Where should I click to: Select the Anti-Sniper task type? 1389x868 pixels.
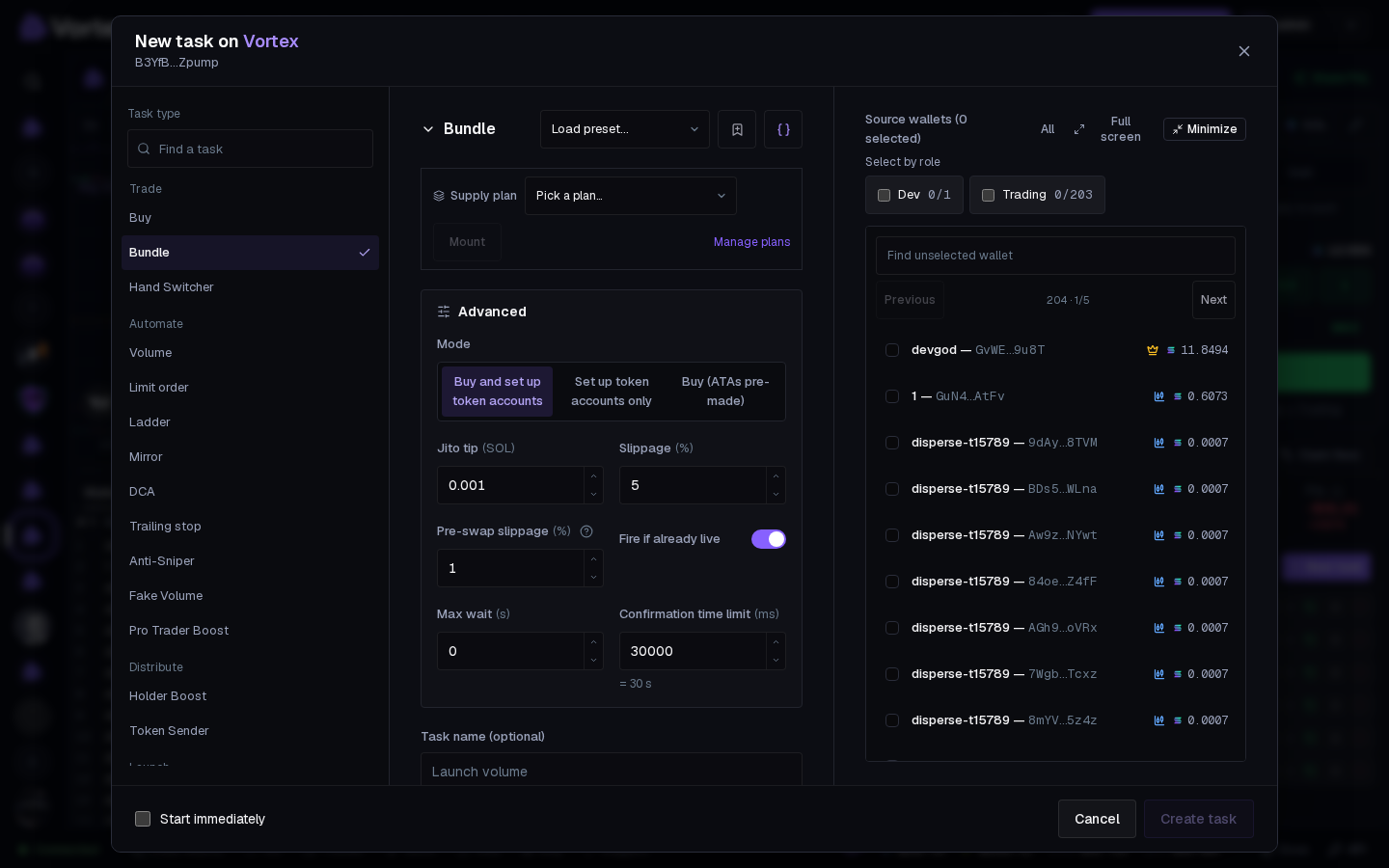(250, 561)
